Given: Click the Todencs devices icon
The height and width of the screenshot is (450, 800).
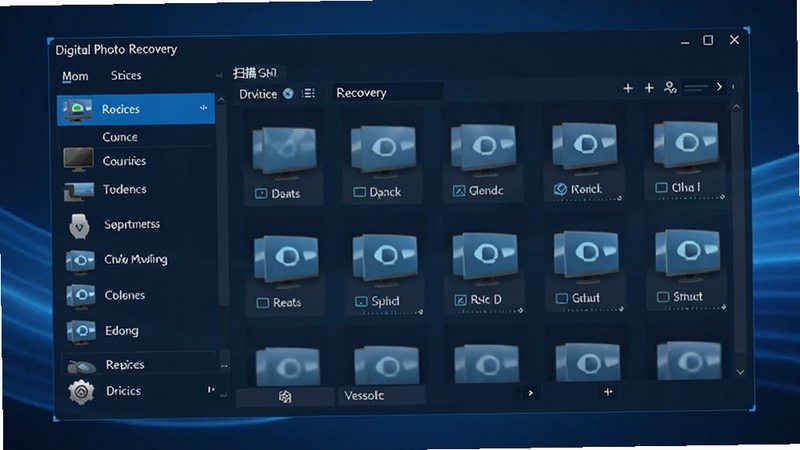Looking at the screenshot, I should click(79, 191).
